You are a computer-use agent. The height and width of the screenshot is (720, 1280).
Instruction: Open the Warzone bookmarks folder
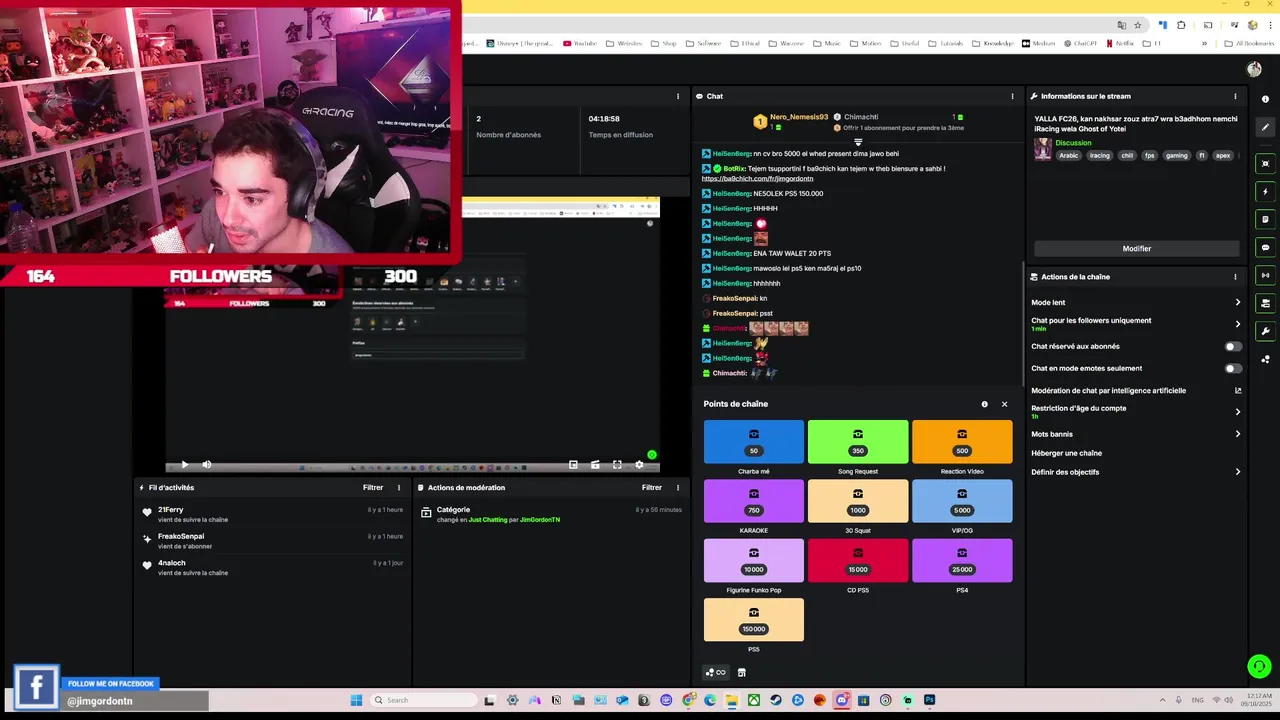click(786, 43)
